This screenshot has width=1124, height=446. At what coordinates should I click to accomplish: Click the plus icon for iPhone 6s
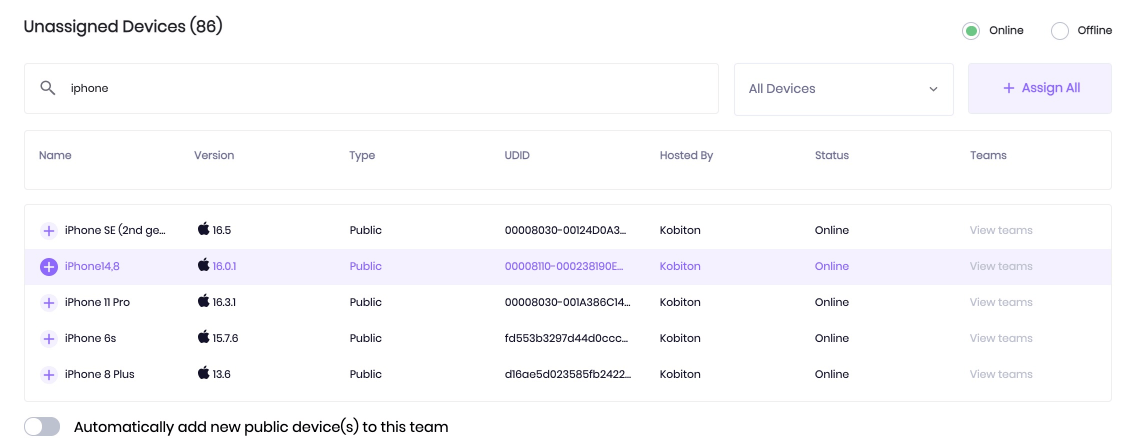(x=49, y=338)
